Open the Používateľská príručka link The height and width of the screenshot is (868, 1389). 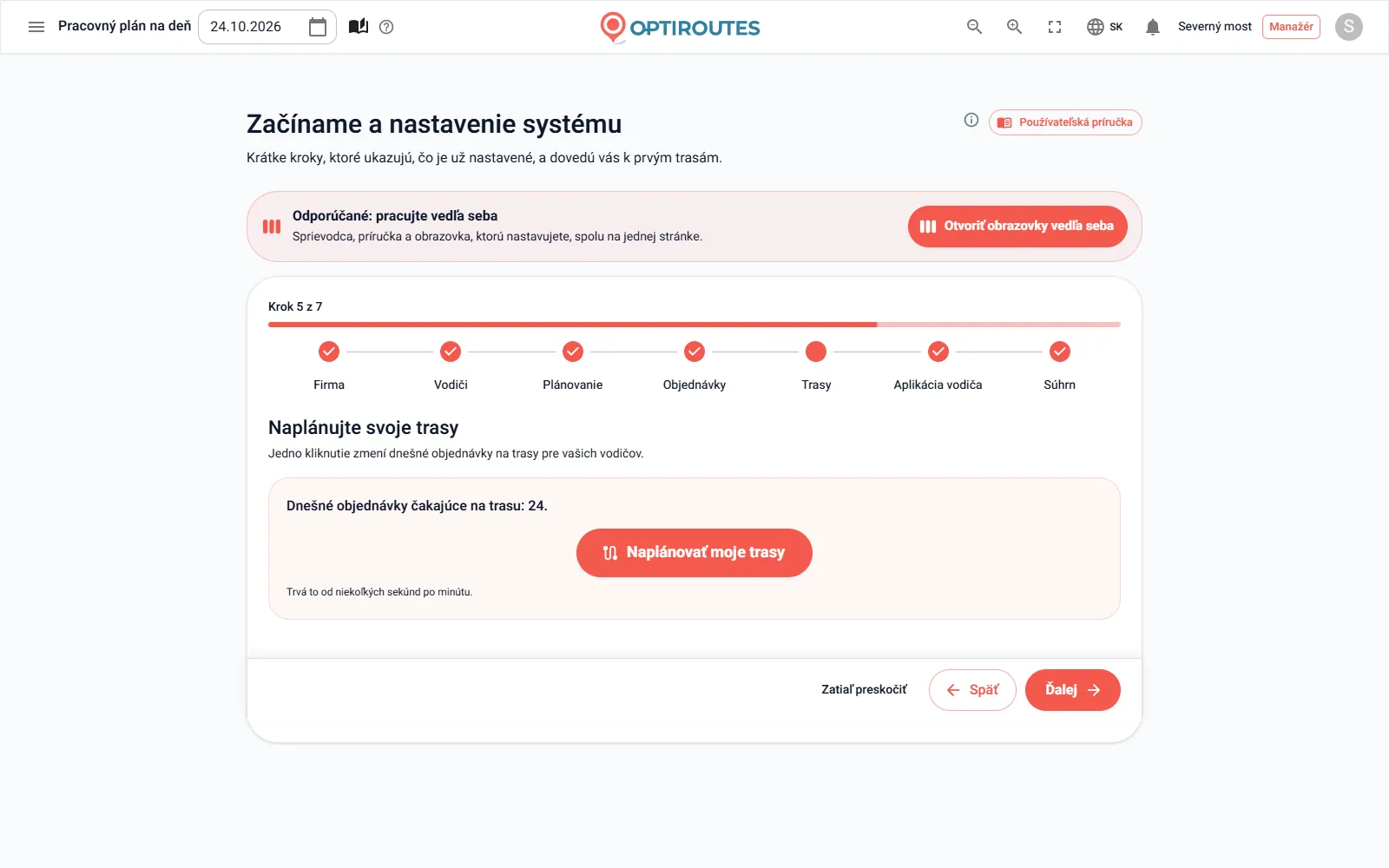click(1065, 122)
